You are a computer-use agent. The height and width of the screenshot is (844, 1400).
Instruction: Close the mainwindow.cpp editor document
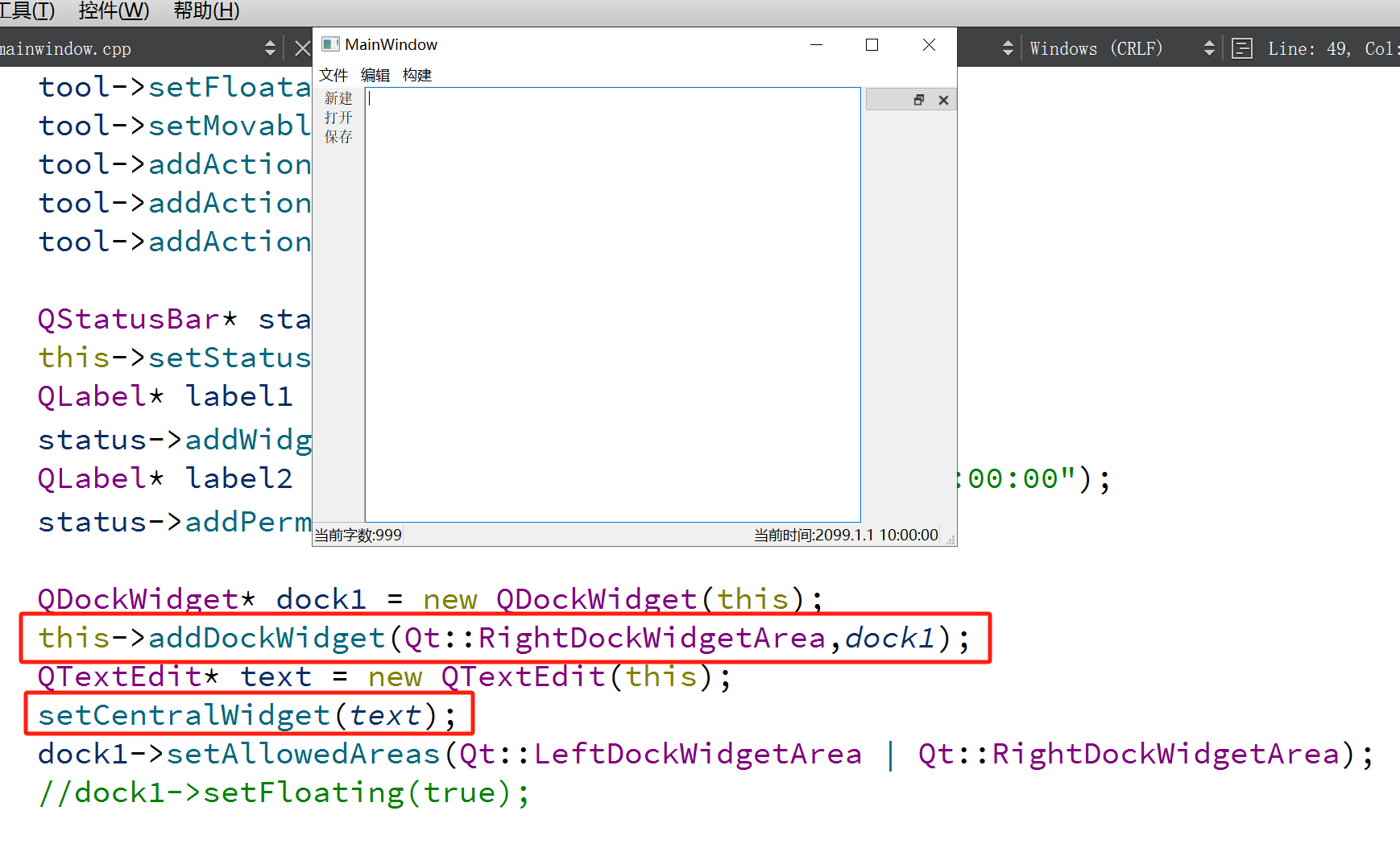click(303, 48)
